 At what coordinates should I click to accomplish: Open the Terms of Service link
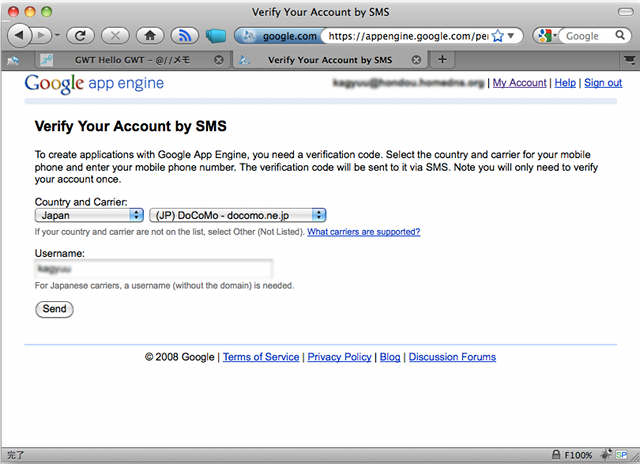click(x=260, y=357)
